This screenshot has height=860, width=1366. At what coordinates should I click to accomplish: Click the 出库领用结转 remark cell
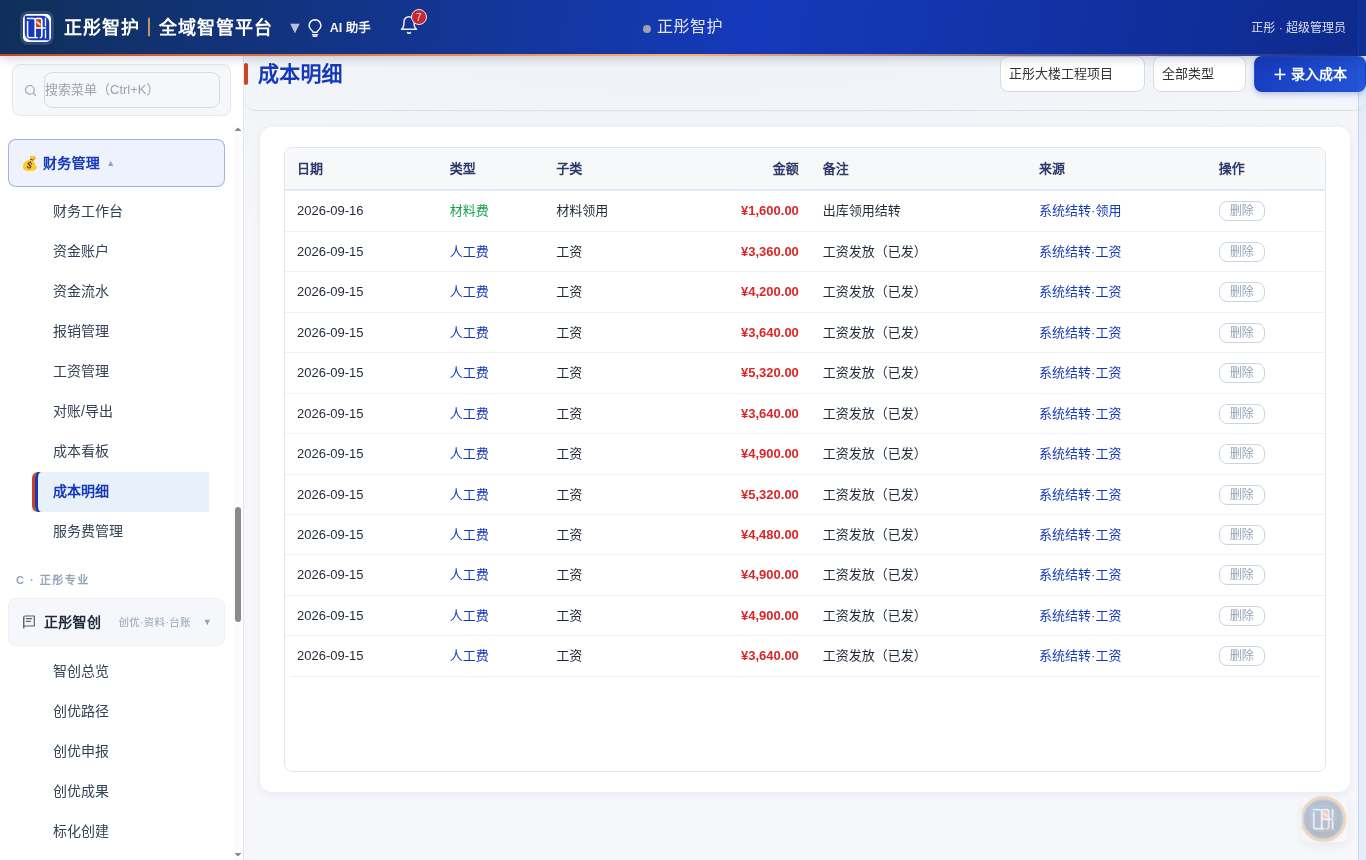click(862, 211)
